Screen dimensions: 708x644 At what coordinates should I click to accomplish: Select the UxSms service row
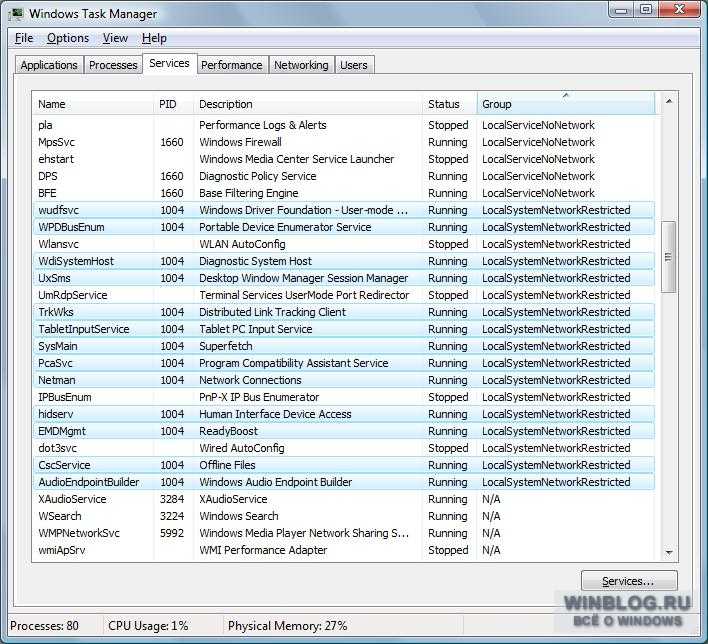pyautogui.click(x=343, y=278)
